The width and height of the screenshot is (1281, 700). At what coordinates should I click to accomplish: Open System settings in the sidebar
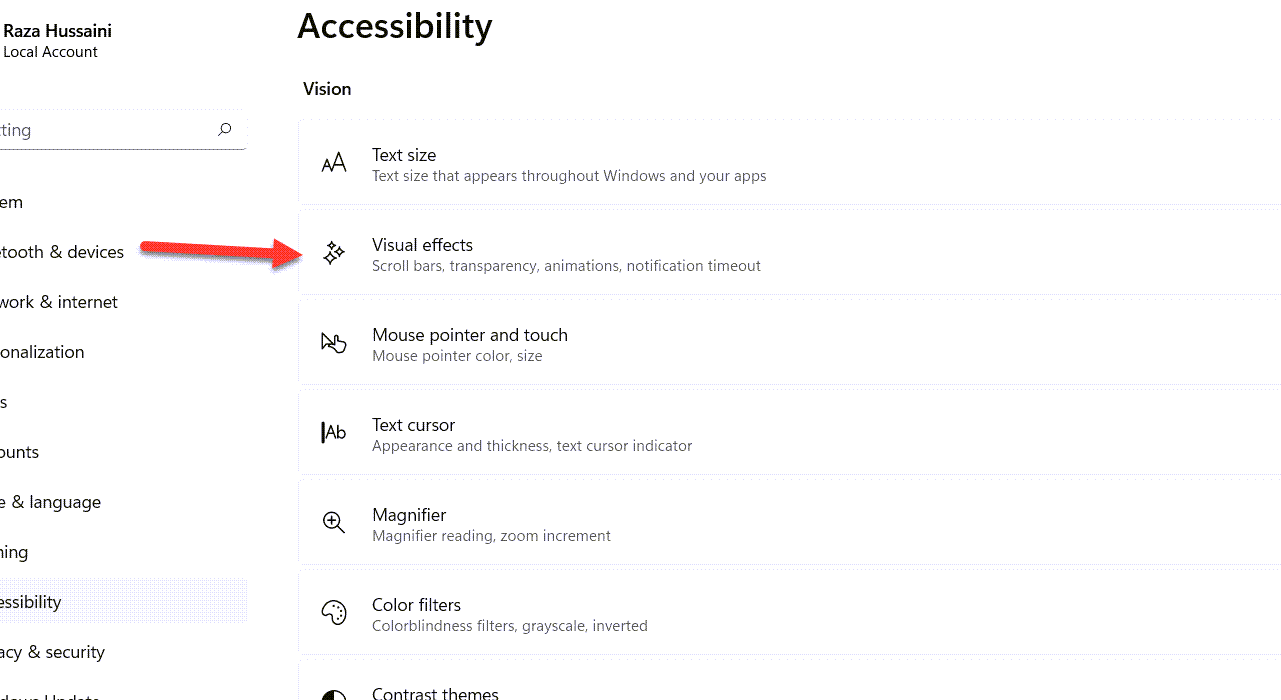click(x=12, y=202)
